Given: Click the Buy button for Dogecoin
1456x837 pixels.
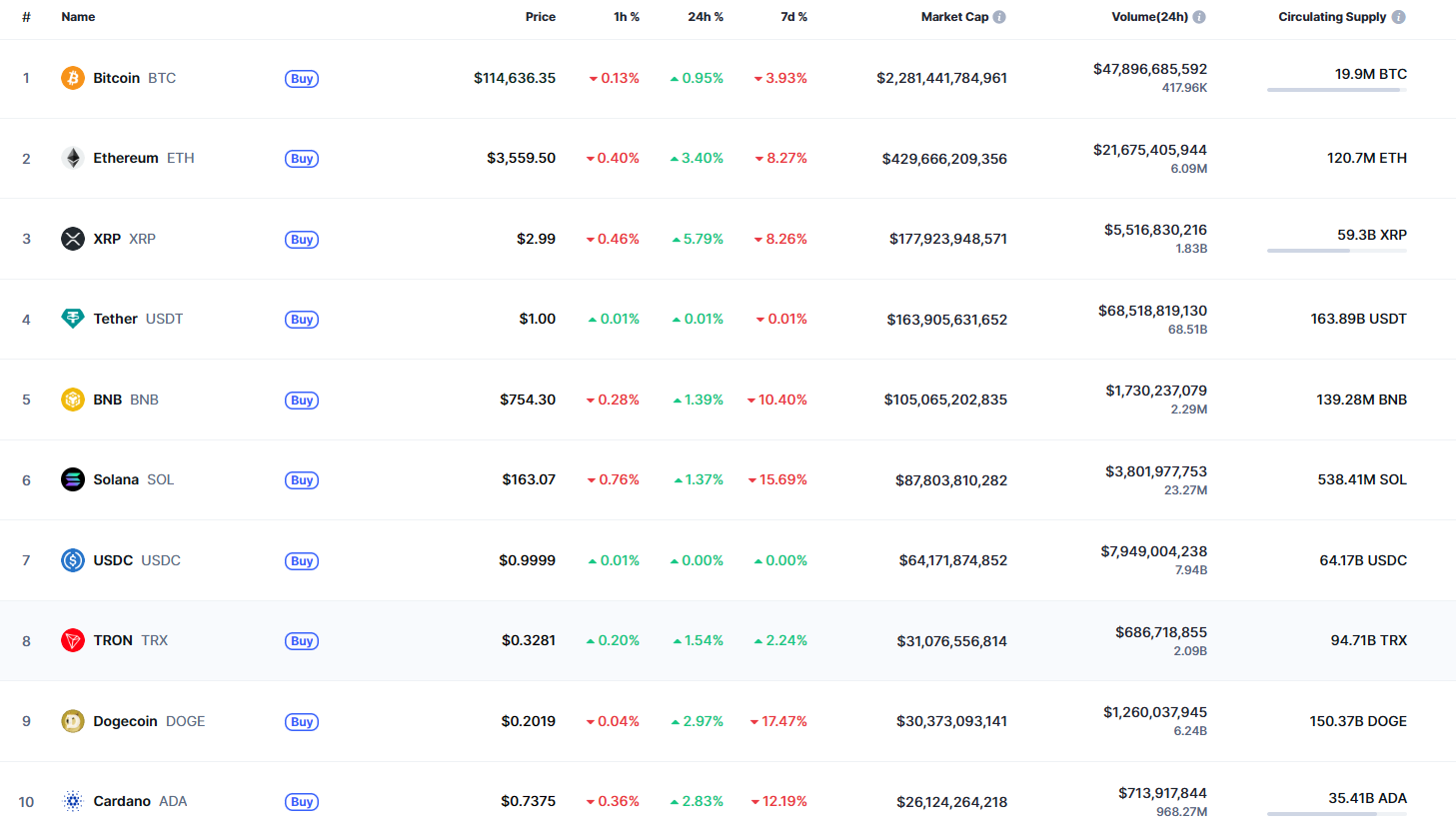Looking at the screenshot, I should (302, 722).
